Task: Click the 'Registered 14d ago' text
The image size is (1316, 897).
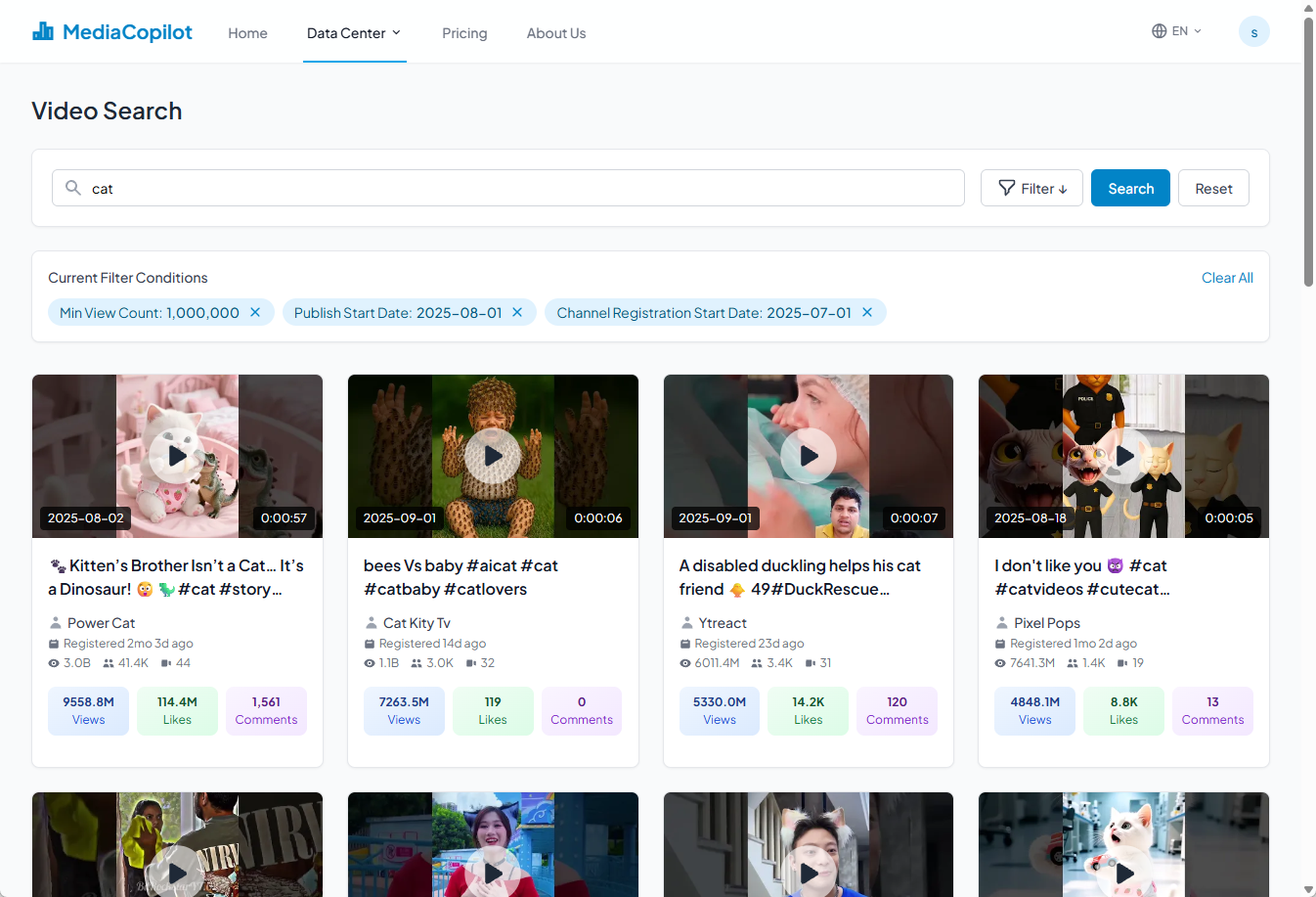Action: [x=432, y=644]
